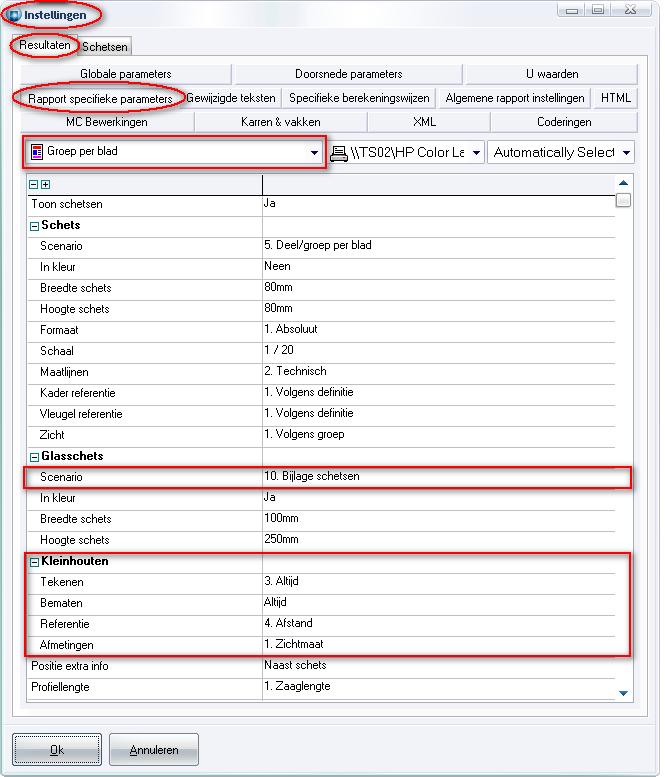Select the Positie extra info label
The width and height of the screenshot is (665, 777).
[x=69, y=666]
